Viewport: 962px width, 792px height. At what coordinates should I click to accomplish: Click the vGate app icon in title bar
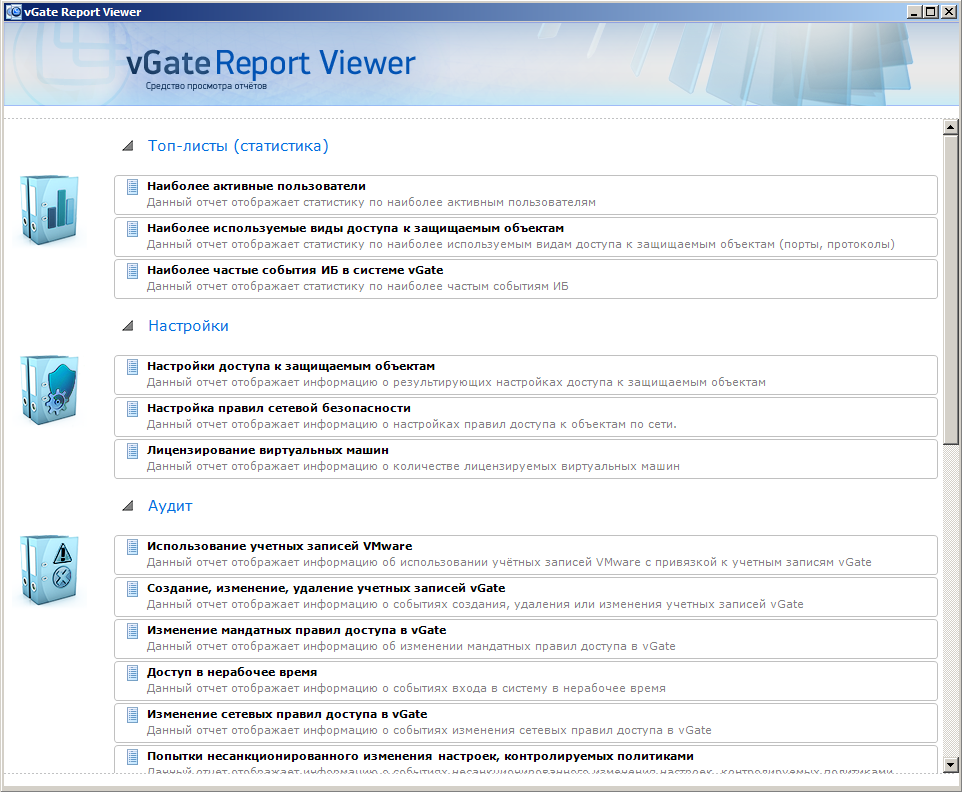[13, 12]
